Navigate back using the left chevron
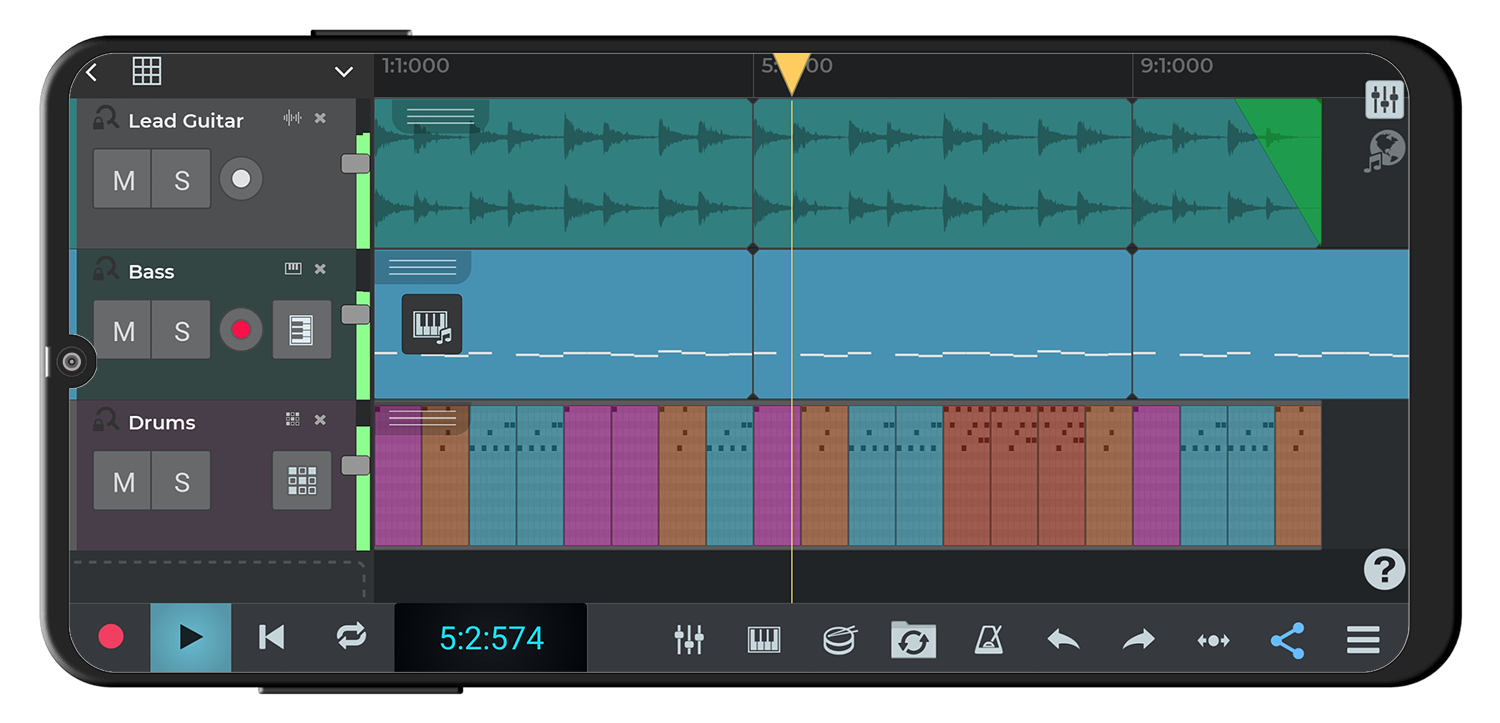 (x=91, y=72)
